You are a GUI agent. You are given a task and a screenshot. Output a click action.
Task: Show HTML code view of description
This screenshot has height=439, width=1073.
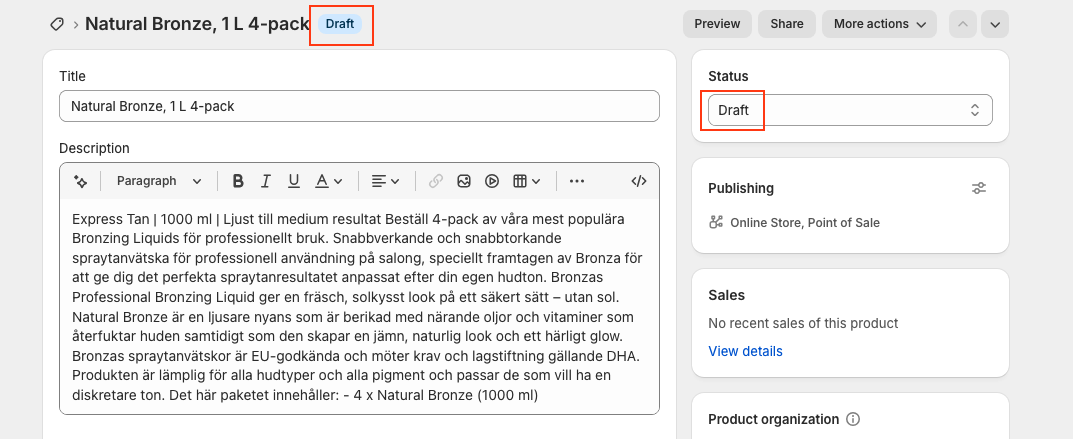click(638, 181)
